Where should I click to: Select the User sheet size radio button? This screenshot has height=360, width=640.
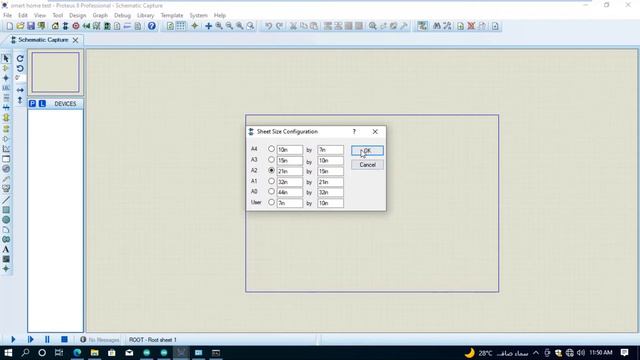[271, 202]
